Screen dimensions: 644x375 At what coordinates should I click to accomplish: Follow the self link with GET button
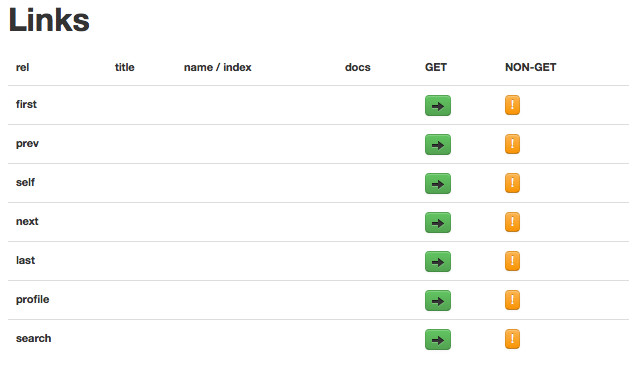438,184
